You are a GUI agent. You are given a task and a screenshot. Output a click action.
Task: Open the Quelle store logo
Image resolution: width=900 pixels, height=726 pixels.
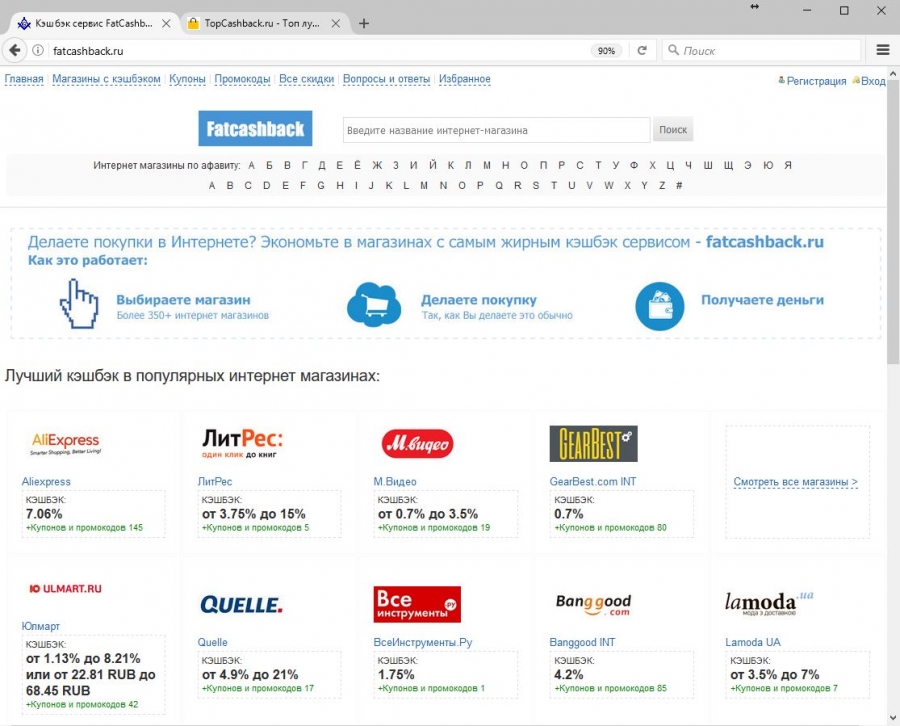coord(241,605)
